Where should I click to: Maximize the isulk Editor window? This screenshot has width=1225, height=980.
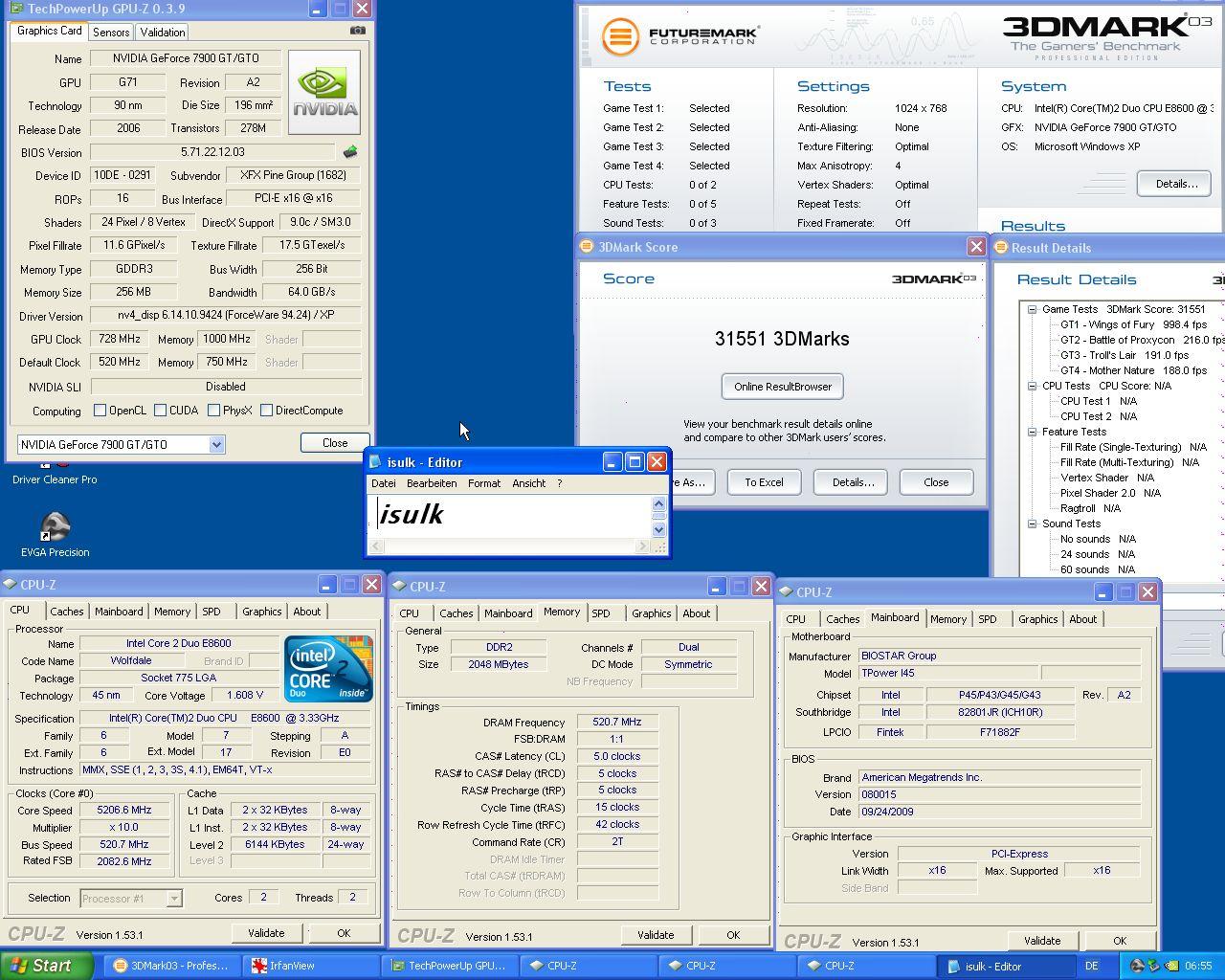pos(634,462)
